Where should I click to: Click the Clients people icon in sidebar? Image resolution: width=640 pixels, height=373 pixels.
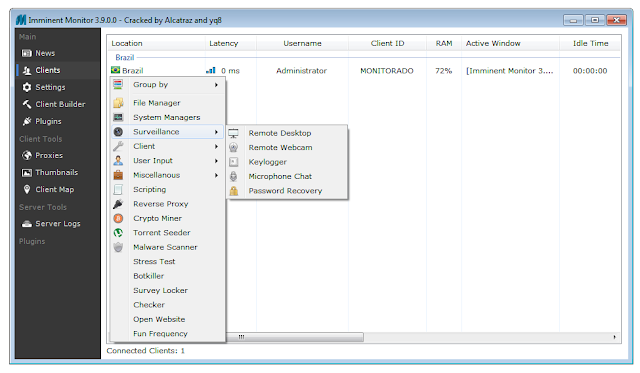coord(27,71)
